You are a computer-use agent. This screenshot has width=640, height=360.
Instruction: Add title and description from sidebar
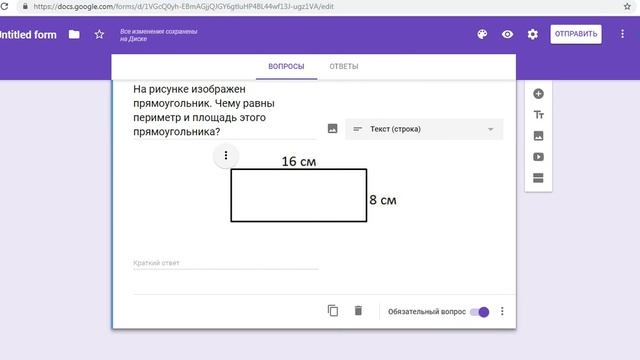point(538,115)
